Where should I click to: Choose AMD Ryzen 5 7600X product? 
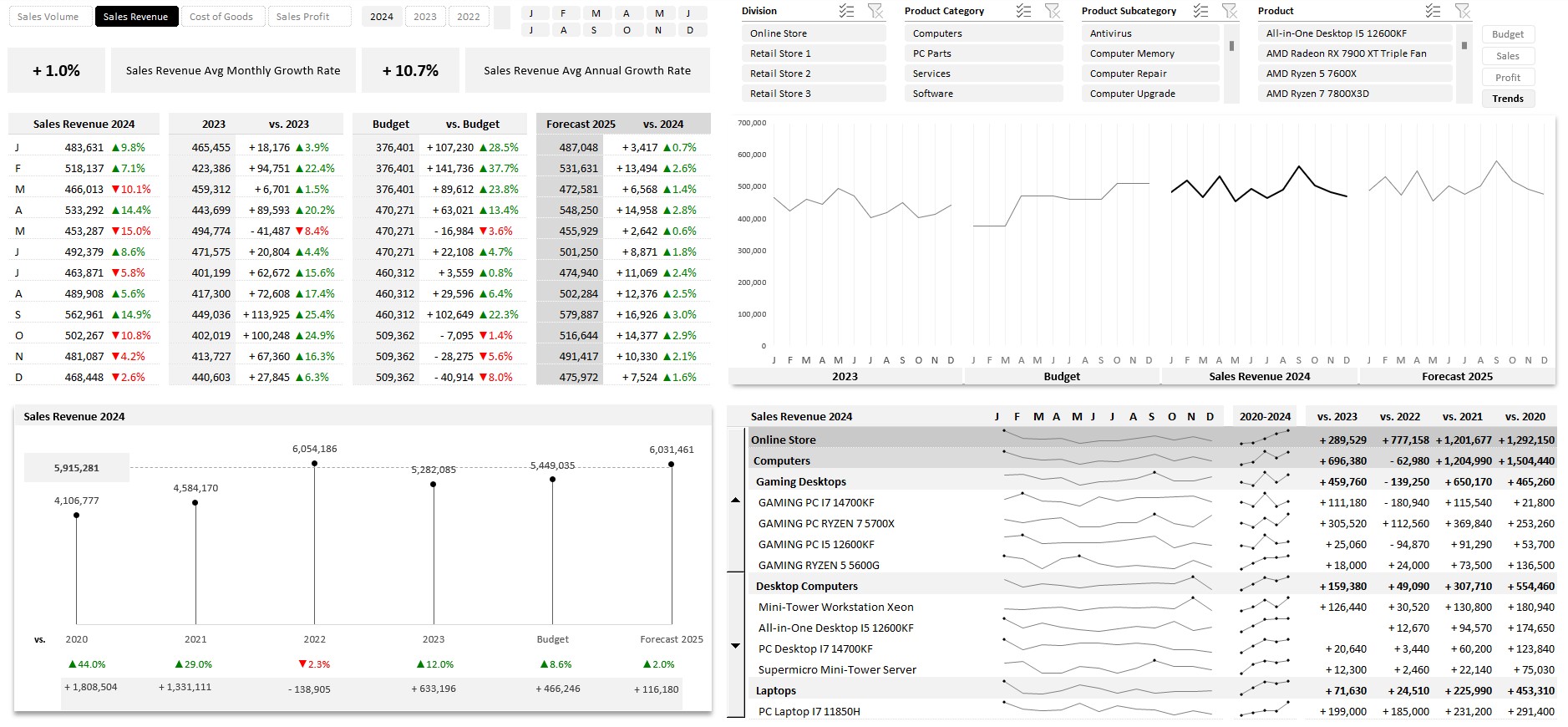1353,74
